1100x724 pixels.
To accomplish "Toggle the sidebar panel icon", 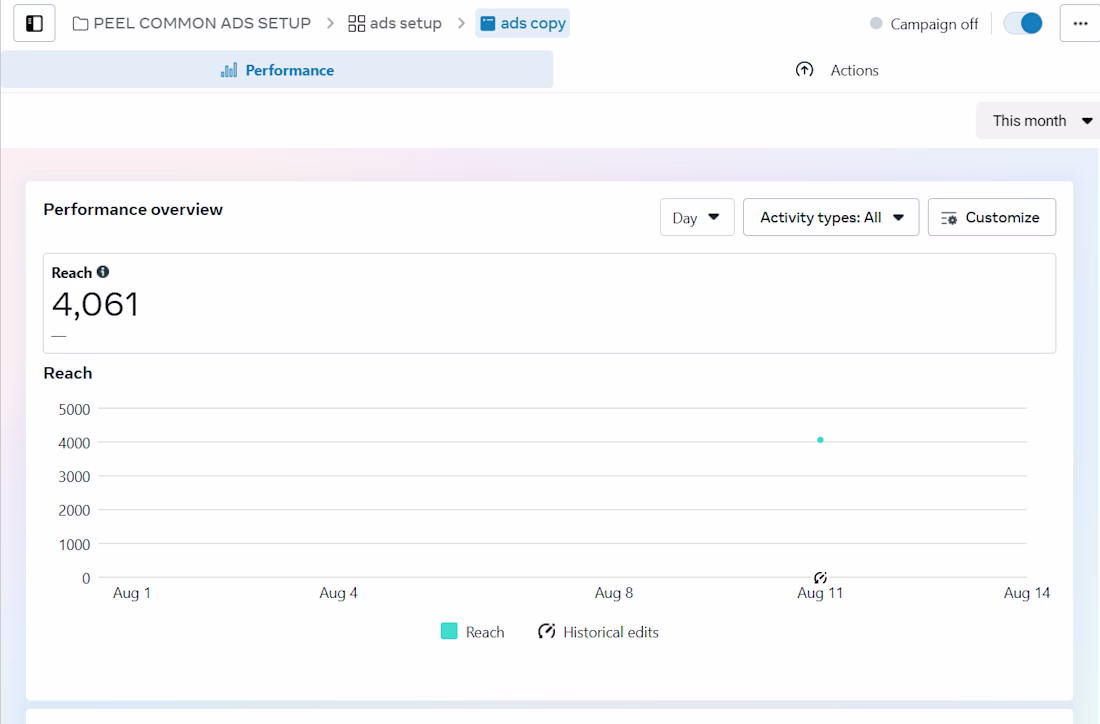I will click(34, 23).
